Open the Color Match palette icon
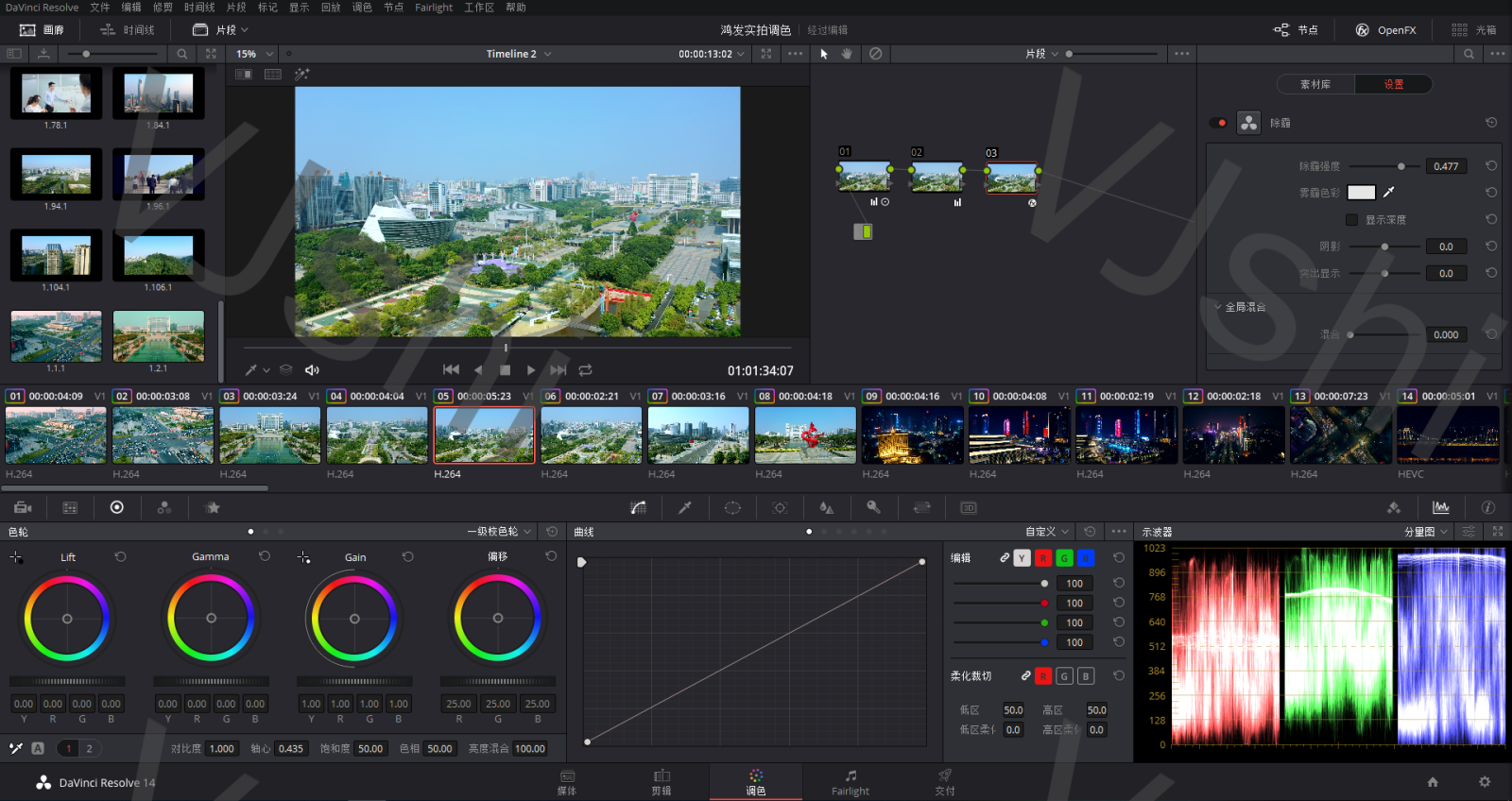 tap(70, 507)
